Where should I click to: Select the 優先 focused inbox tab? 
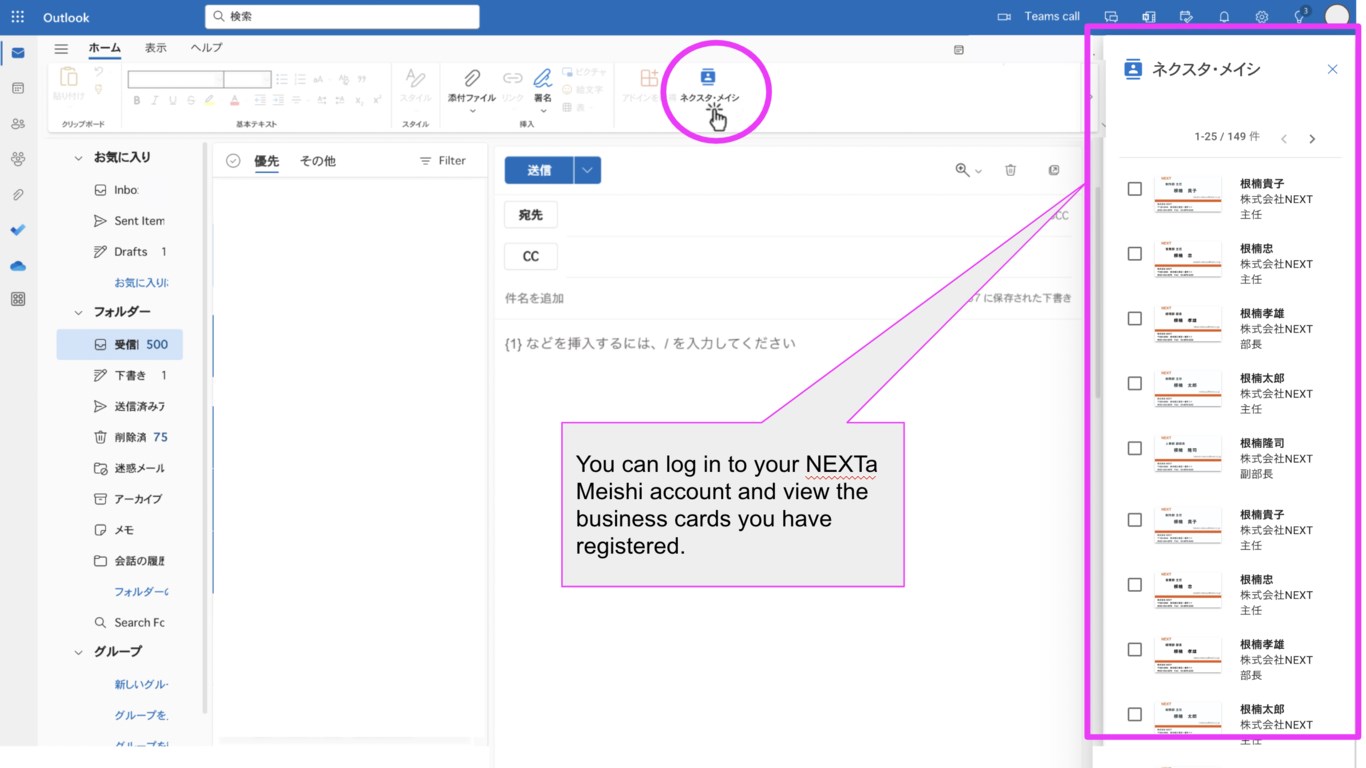[266, 161]
